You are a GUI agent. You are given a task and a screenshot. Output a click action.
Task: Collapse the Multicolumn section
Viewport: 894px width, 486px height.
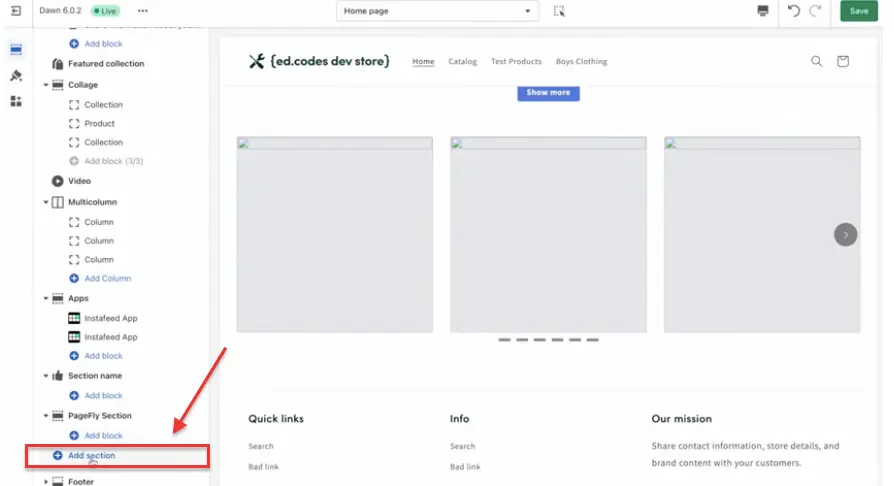click(46, 202)
